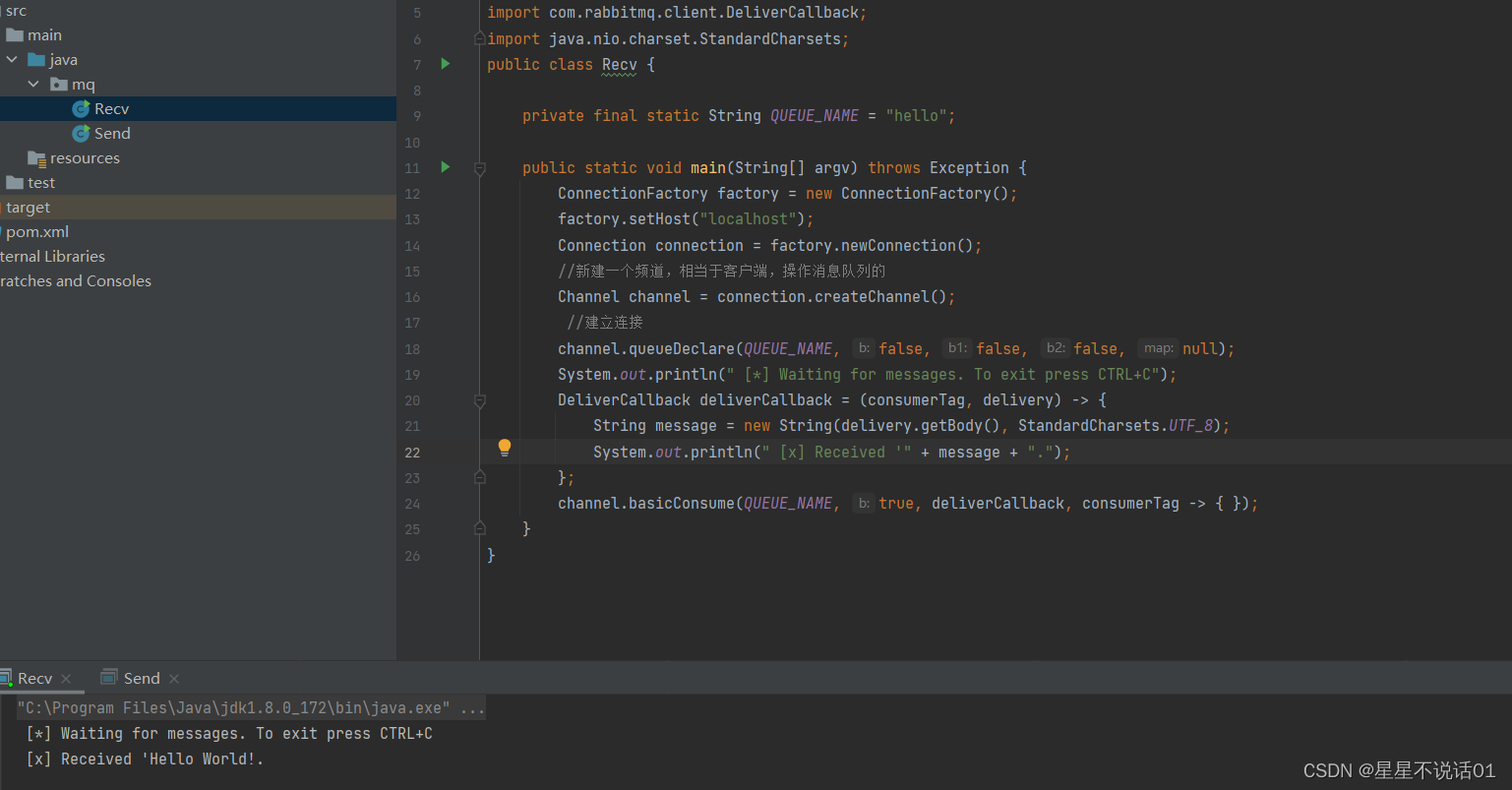This screenshot has height=790, width=1512.
Task: Select the Recv class icon in project tree
Action: tap(81, 109)
